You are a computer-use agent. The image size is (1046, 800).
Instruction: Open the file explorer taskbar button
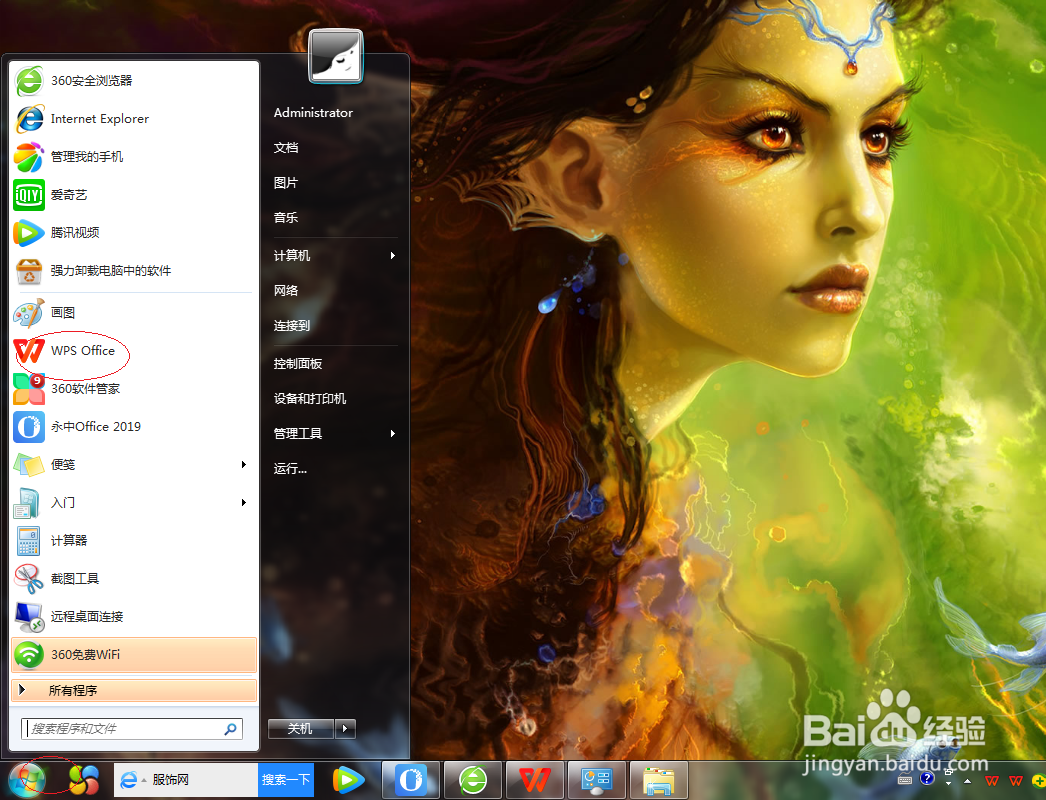click(x=658, y=779)
